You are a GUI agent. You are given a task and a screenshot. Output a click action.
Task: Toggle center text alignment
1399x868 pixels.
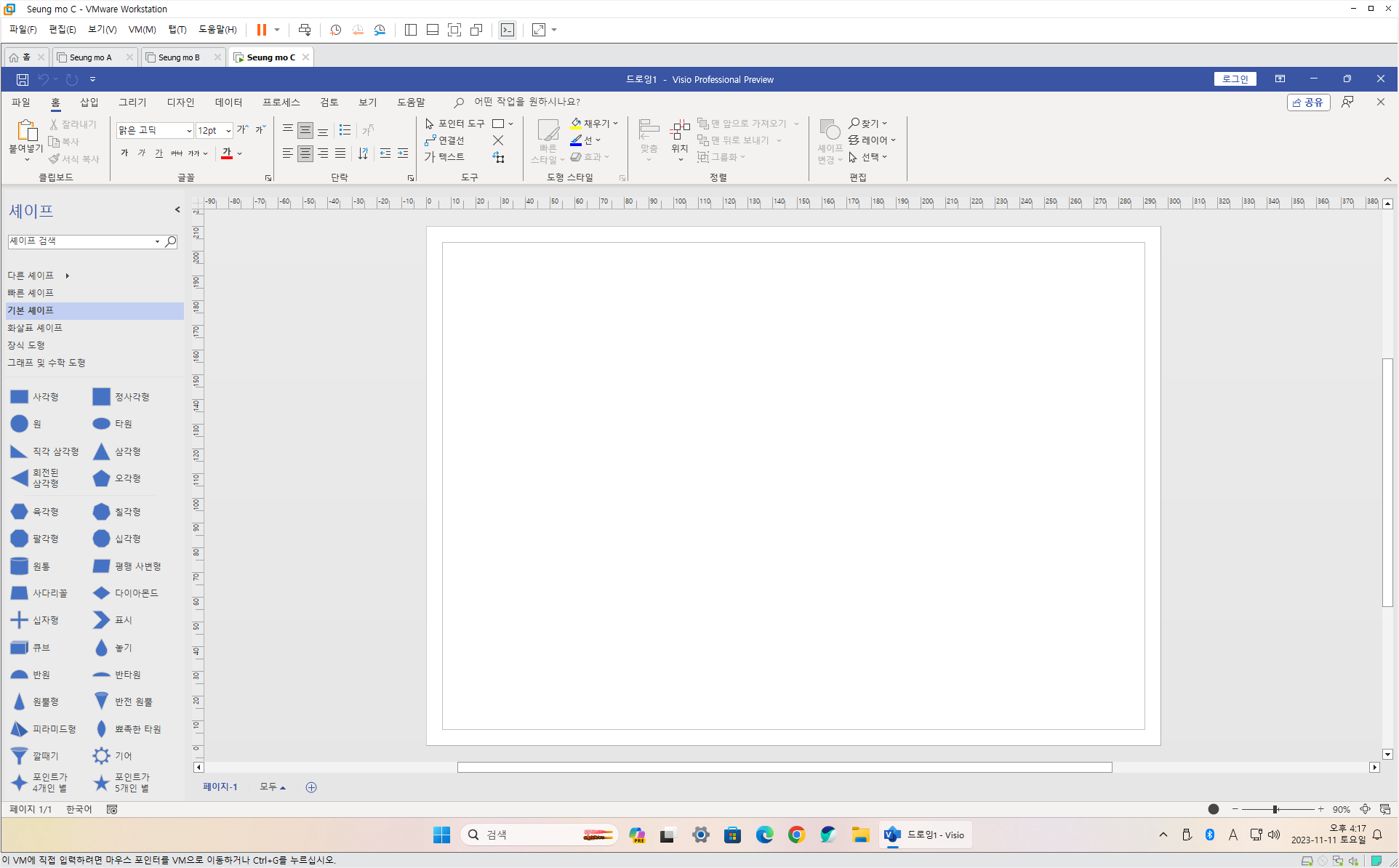point(305,153)
